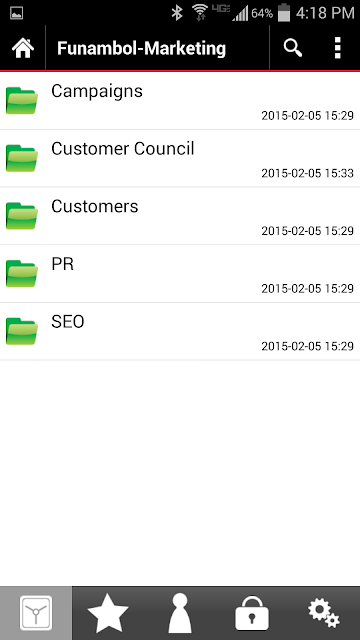Open settings with the gears icon

click(x=324, y=613)
